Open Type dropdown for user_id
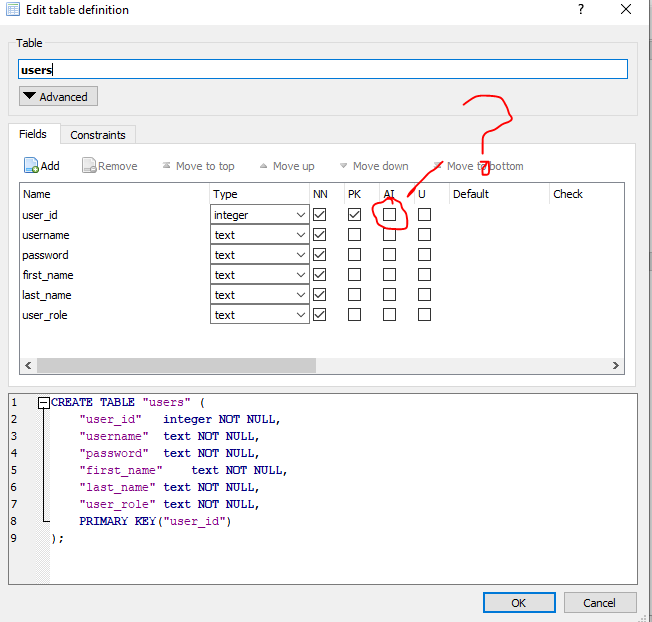 [300, 215]
